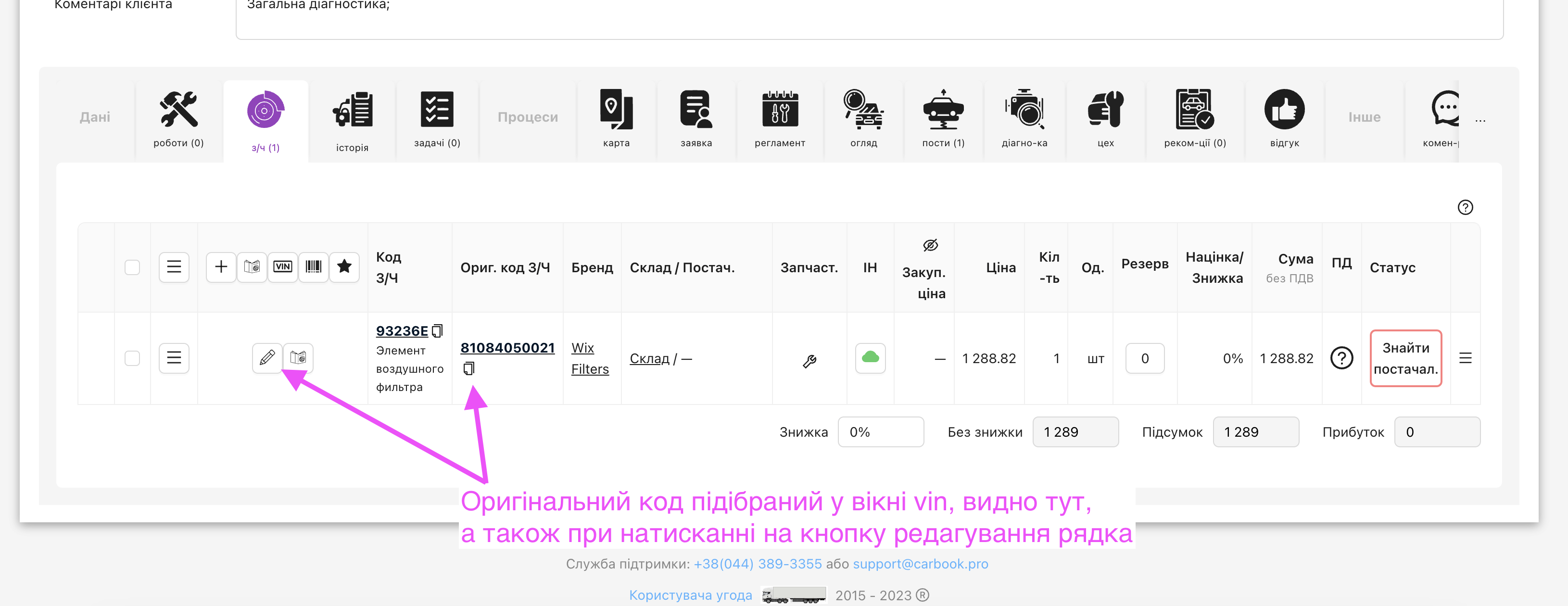Click the plus add part button
This screenshot has height=606, width=1568.
click(x=221, y=266)
